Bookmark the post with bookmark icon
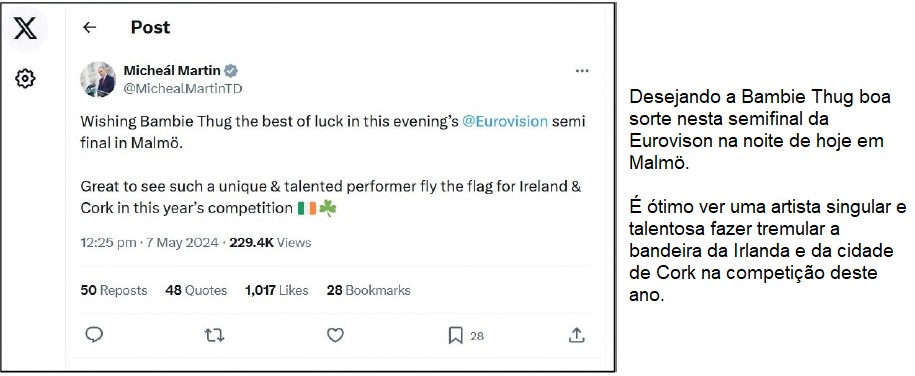 click(455, 336)
